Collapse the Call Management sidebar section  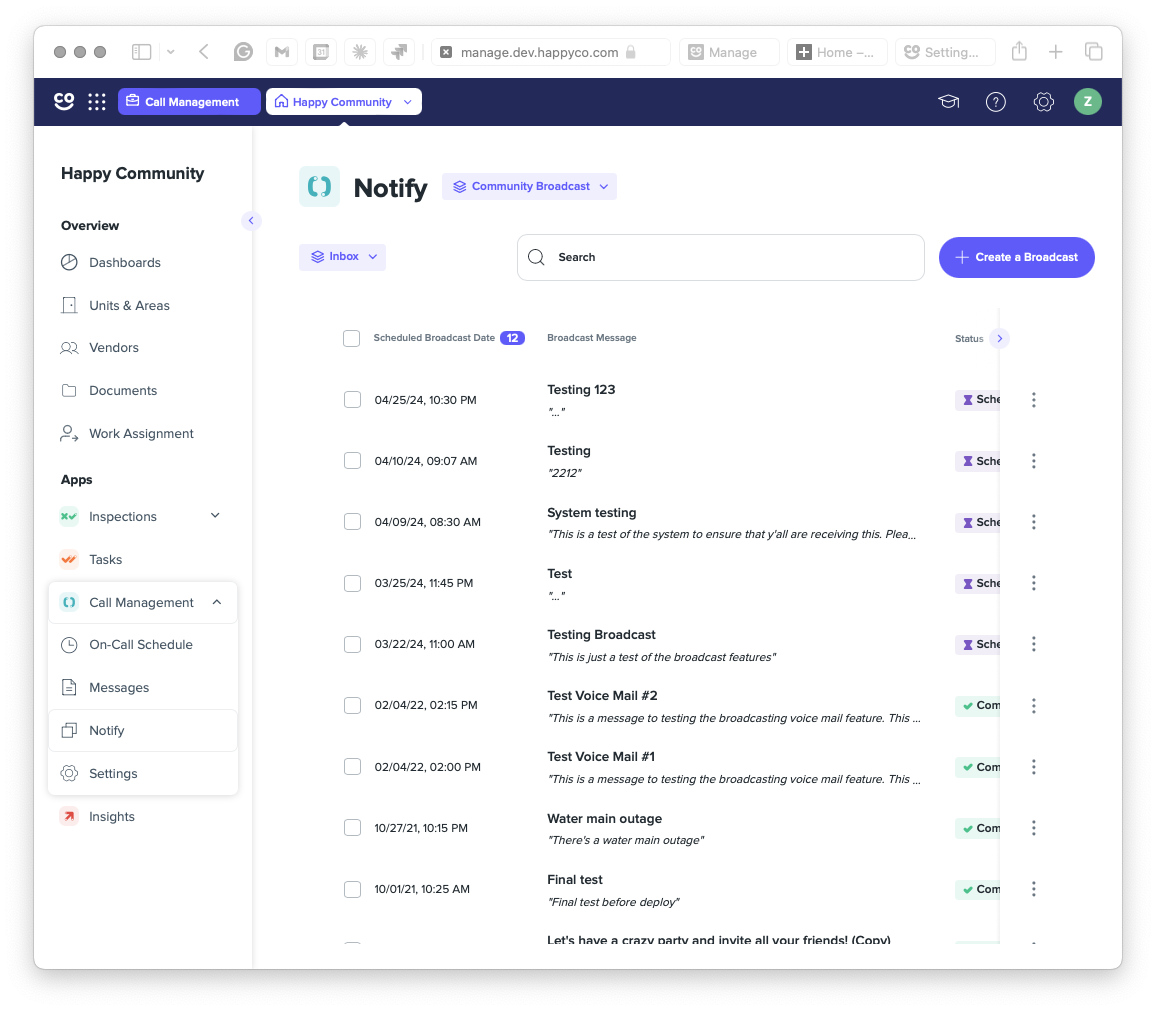pos(217,602)
